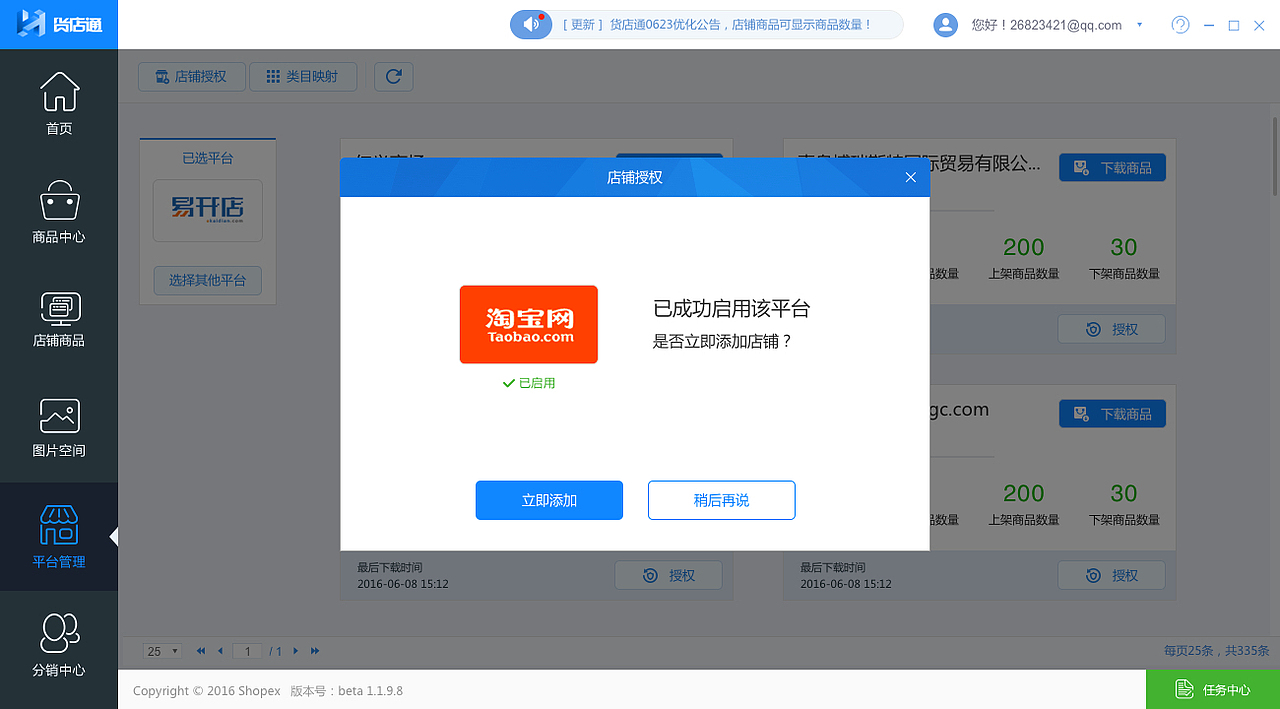Image resolution: width=1280 pixels, height=709 pixels.
Task: Go to 店铺商品 sidebar section
Action: (59, 320)
